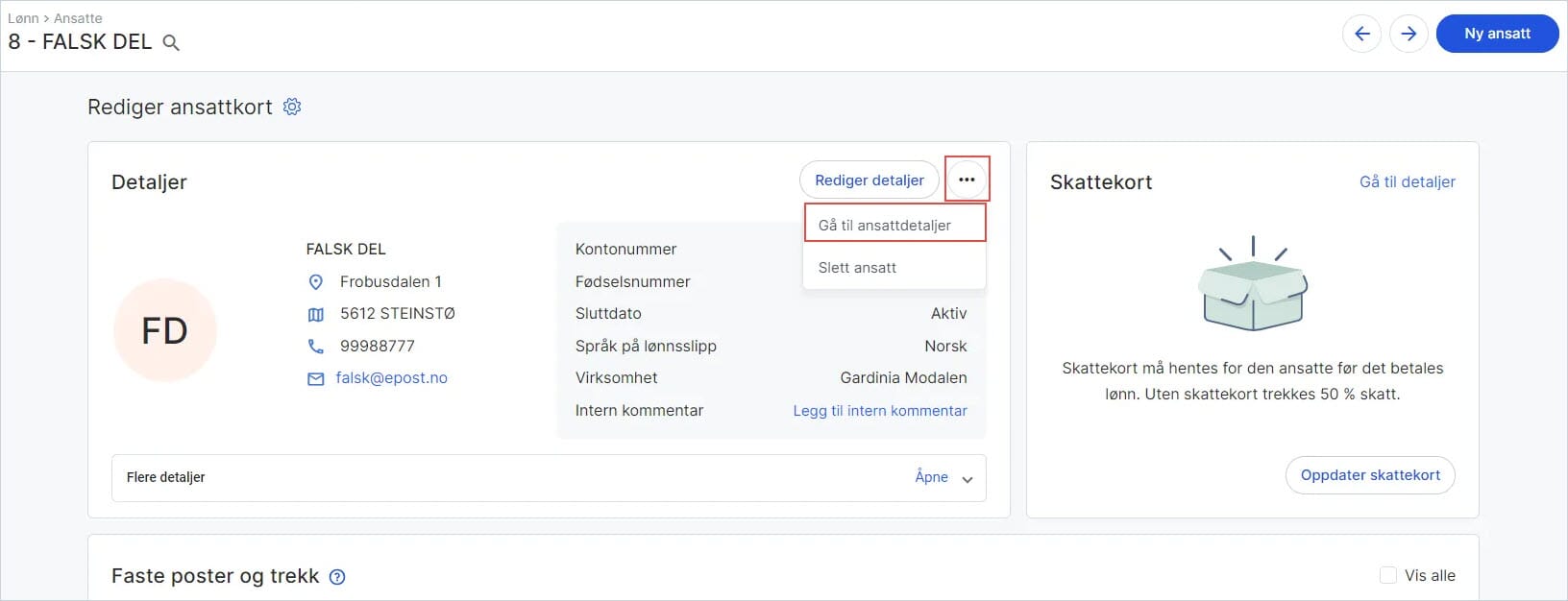The image size is (1568, 601).
Task: Click the help icon by Faste poster og trekk
Action: click(337, 577)
